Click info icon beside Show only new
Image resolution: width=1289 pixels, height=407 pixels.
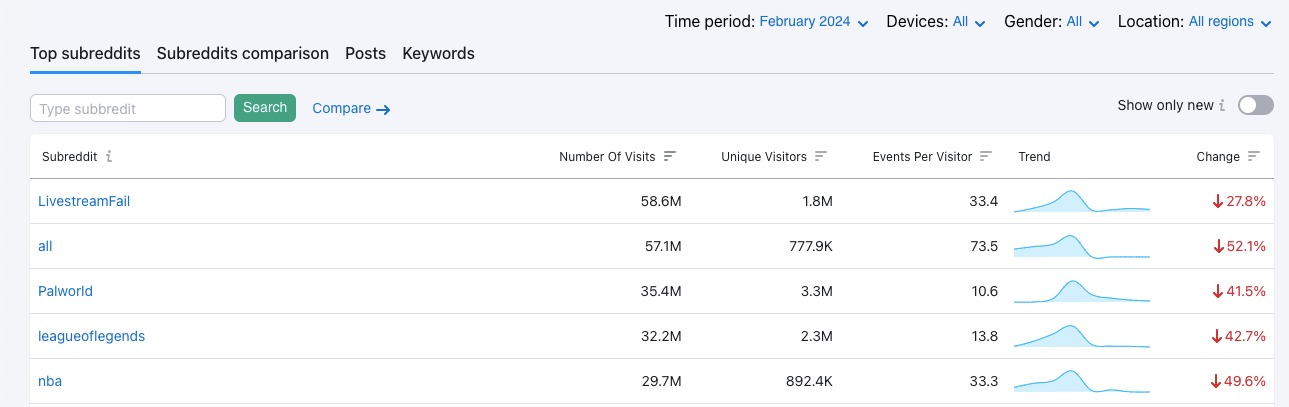tap(1224, 105)
